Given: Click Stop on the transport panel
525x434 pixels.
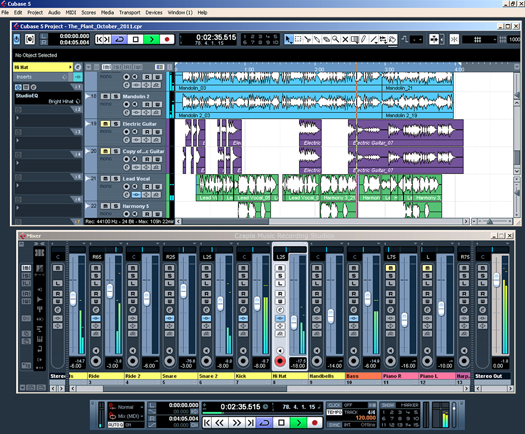Looking at the screenshot, I should [281, 423].
